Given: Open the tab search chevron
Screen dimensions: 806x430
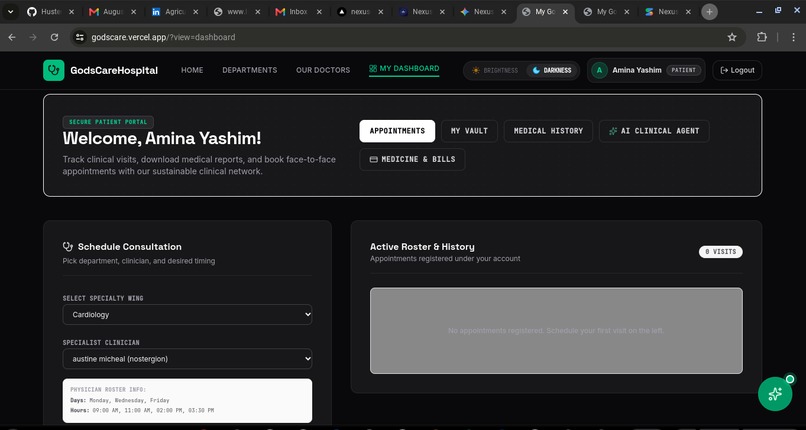Looking at the screenshot, I should tap(10, 11).
